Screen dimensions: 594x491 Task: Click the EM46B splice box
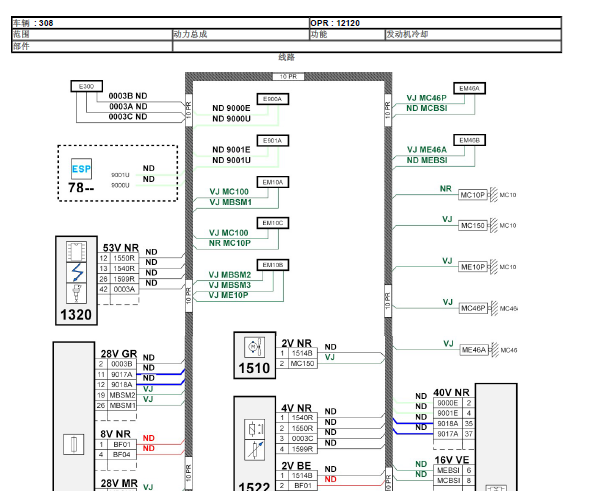tap(470, 140)
